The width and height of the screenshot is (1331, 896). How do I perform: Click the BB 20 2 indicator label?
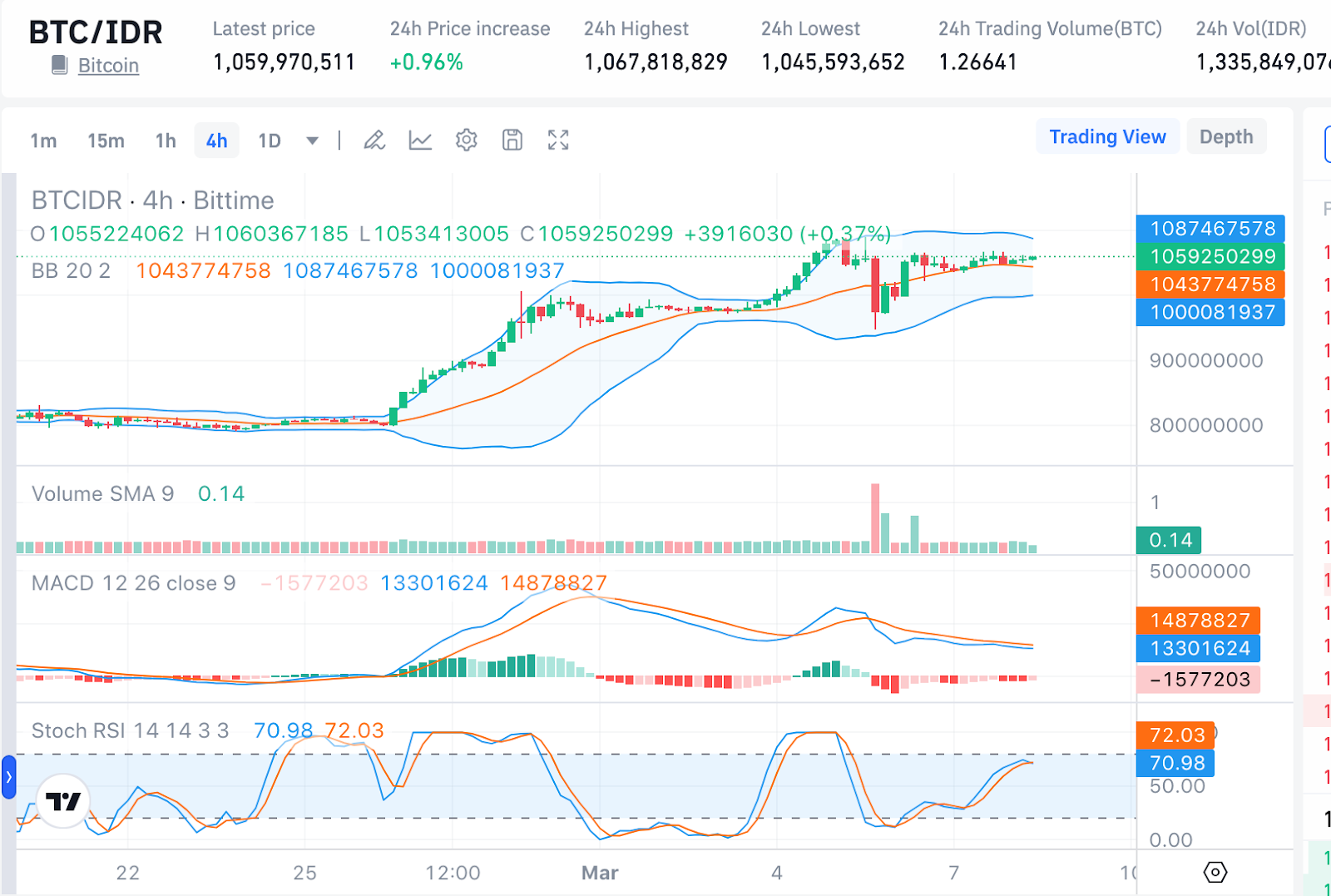71,270
